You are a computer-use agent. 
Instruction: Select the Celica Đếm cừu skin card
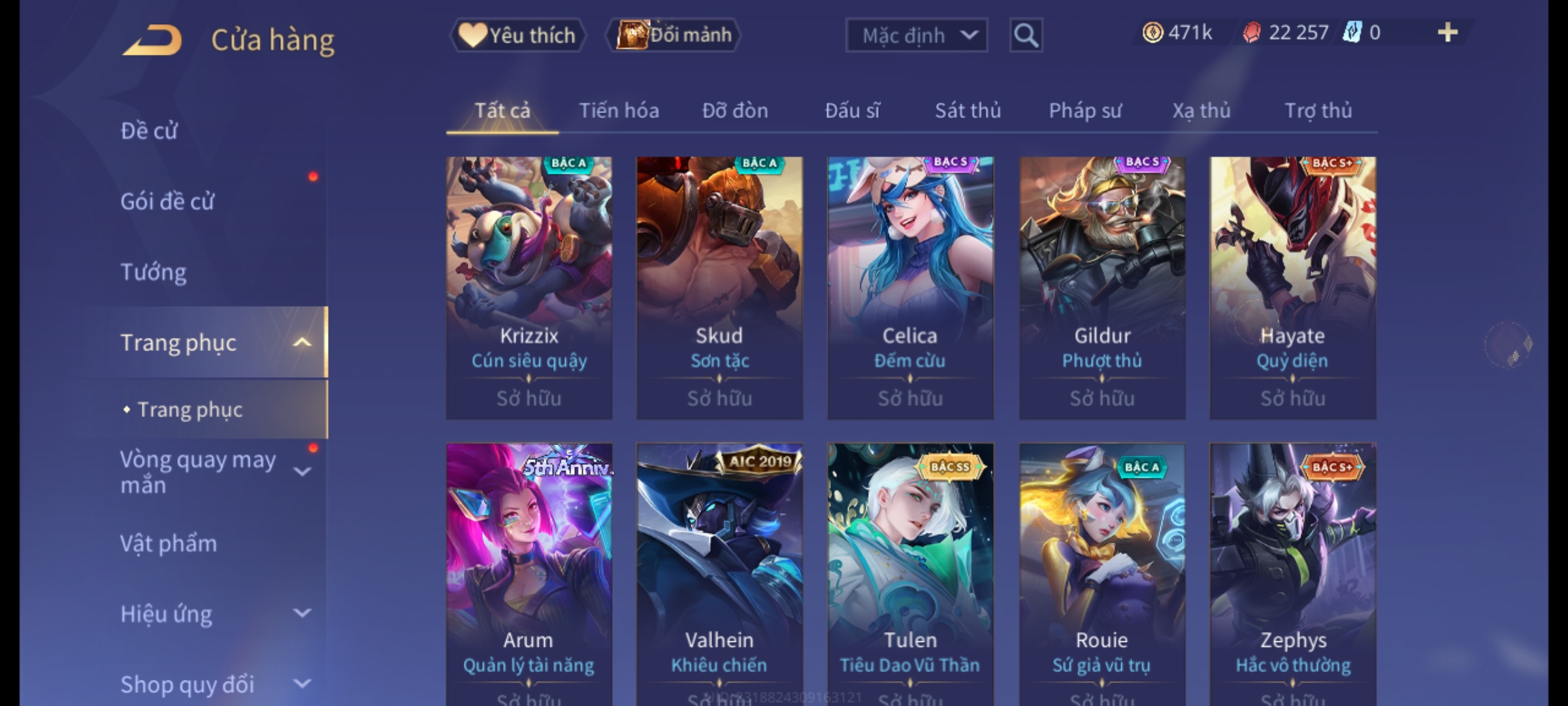click(x=911, y=288)
